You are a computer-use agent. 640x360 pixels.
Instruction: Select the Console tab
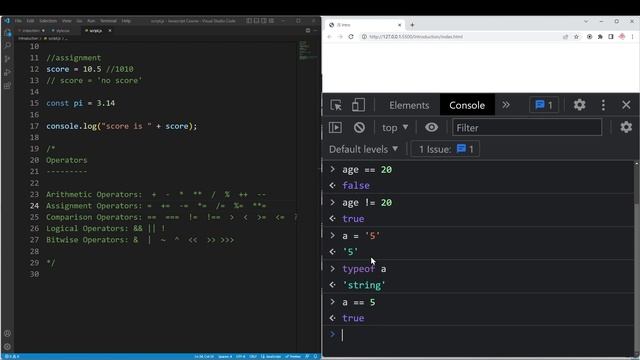[x=467, y=105]
